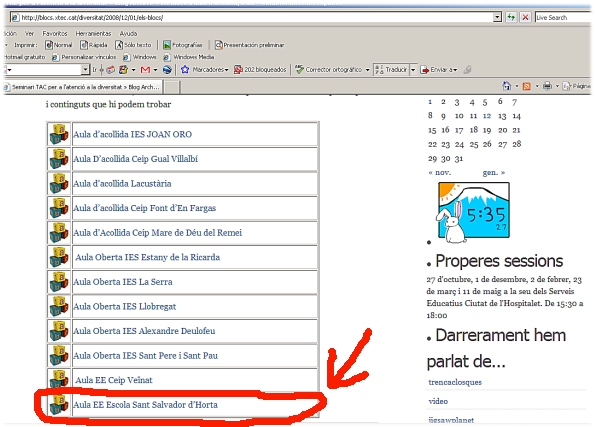Open Aula EE Escola Sant Salvador d'Horta link
The height and width of the screenshot is (427, 595).
tap(145, 405)
